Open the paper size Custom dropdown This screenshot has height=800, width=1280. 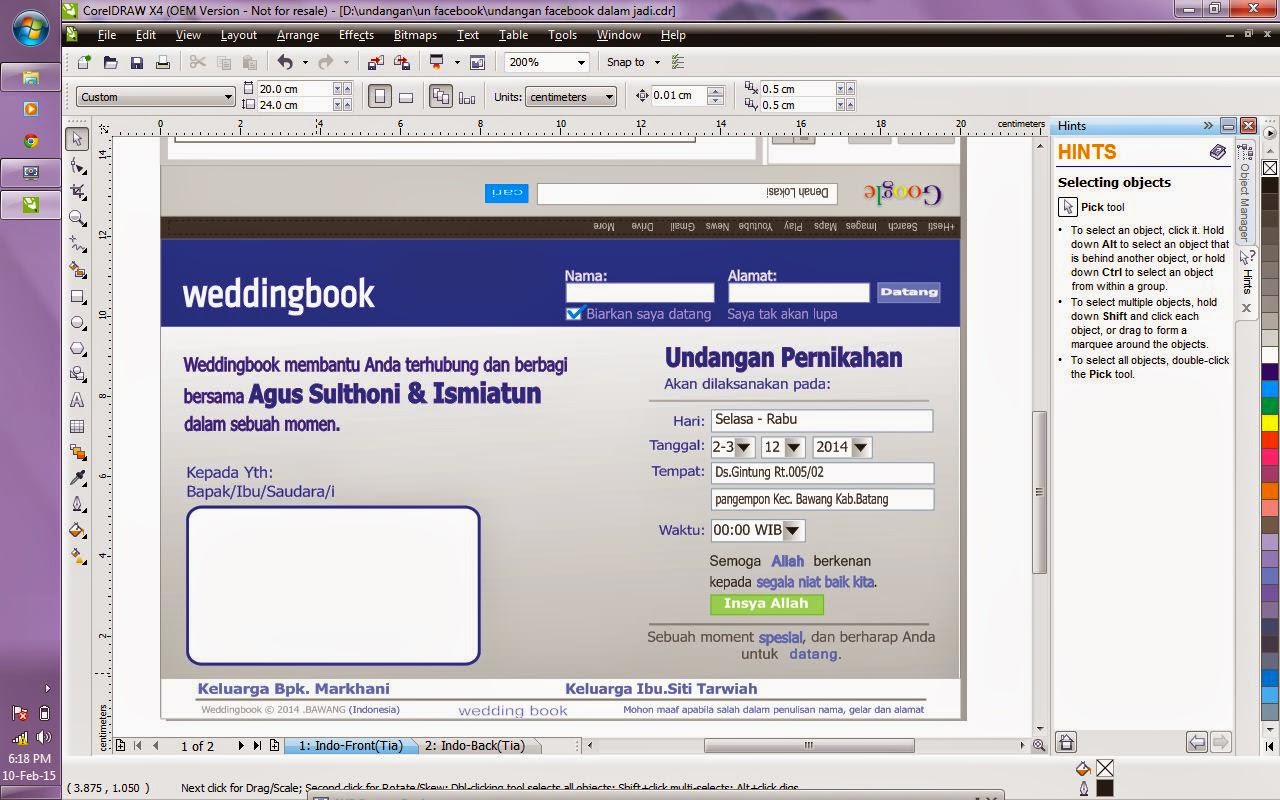click(x=156, y=97)
